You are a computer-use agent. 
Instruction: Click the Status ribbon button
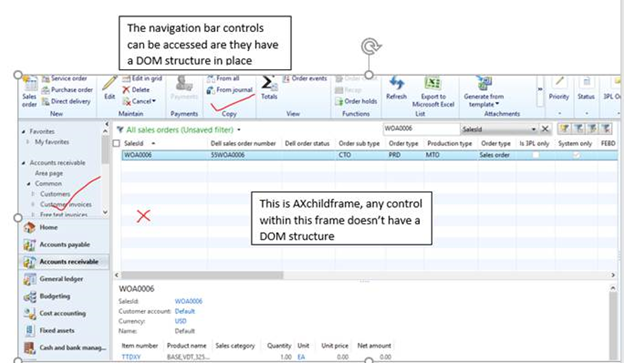[x=586, y=88]
